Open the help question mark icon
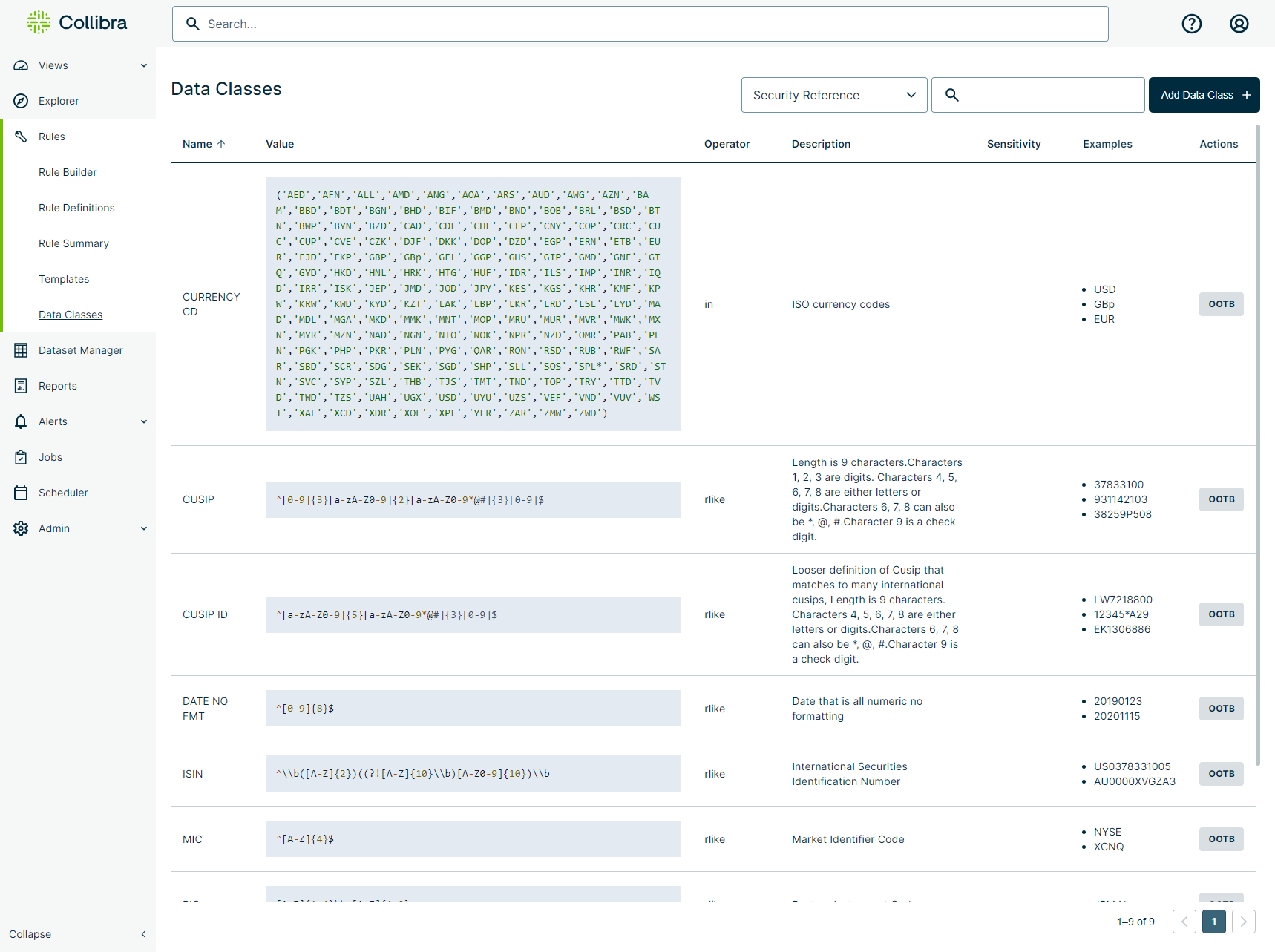 (x=1191, y=24)
